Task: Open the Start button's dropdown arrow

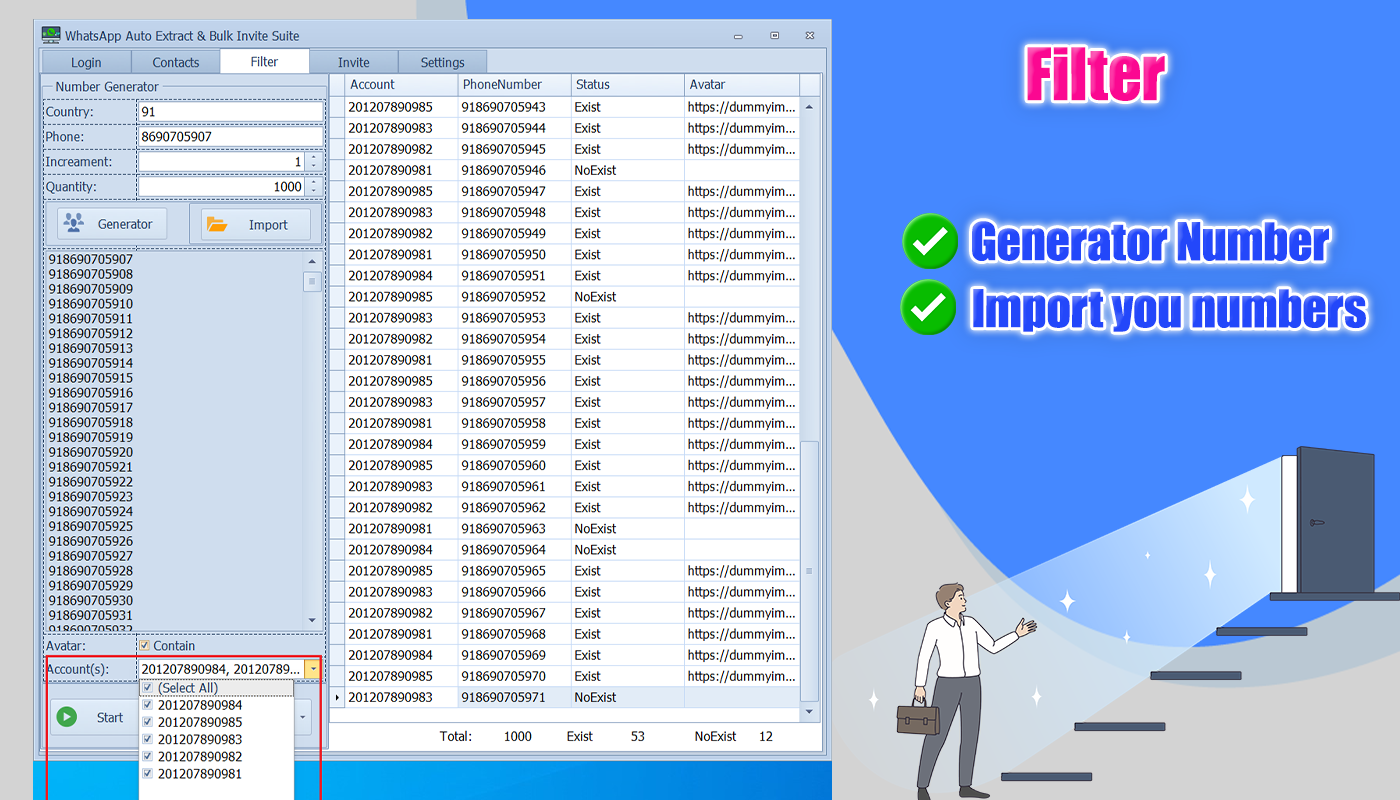Action: (x=303, y=717)
